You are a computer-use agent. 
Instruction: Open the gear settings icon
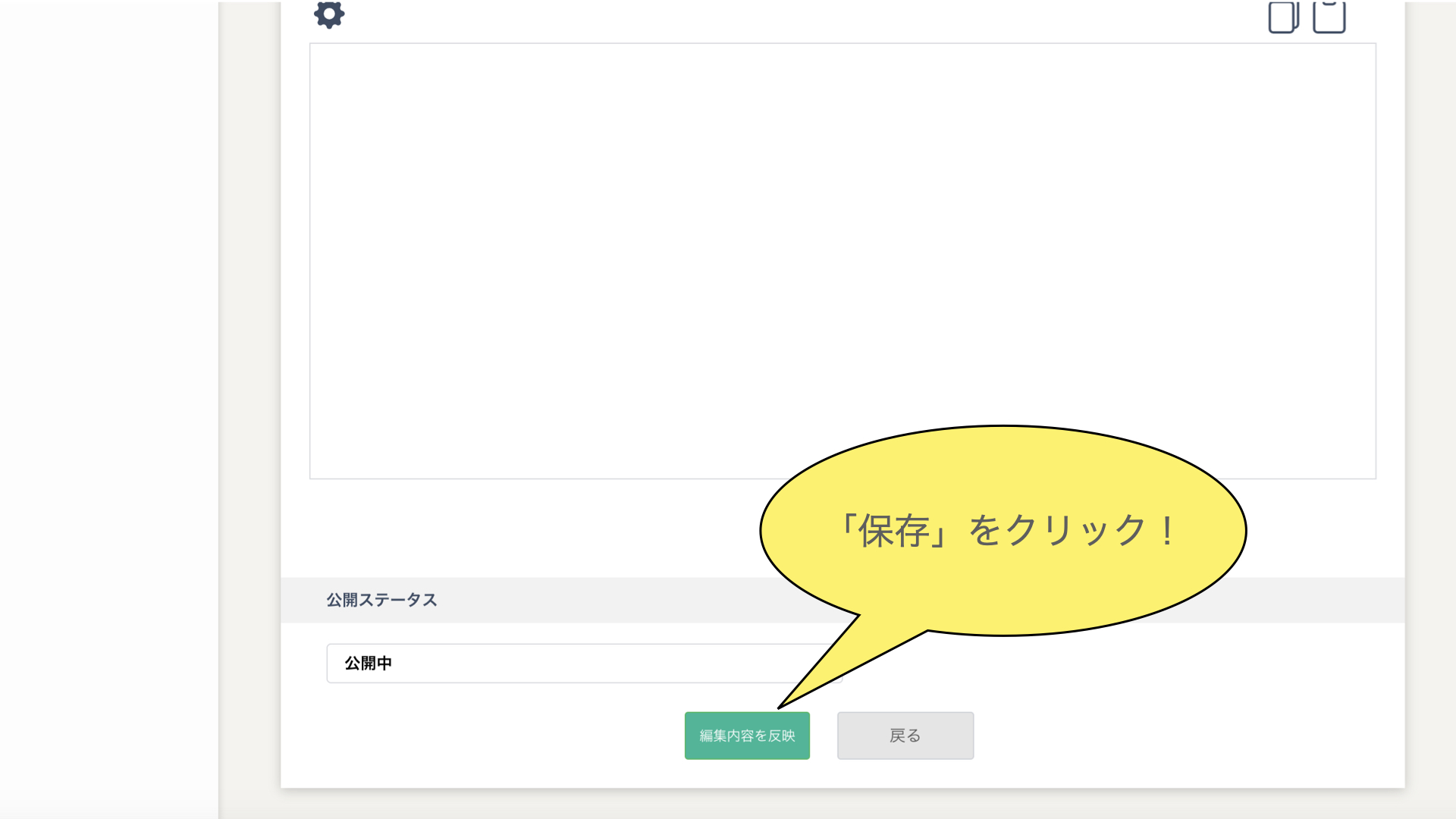[329, 14]
